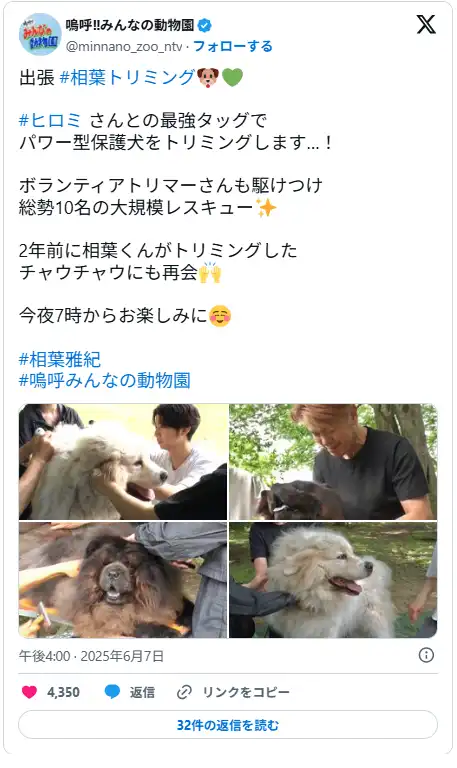Open the #相葉雅紀 hashtag
This screenshot has height=768, width=457.
(x=60, y=359)
